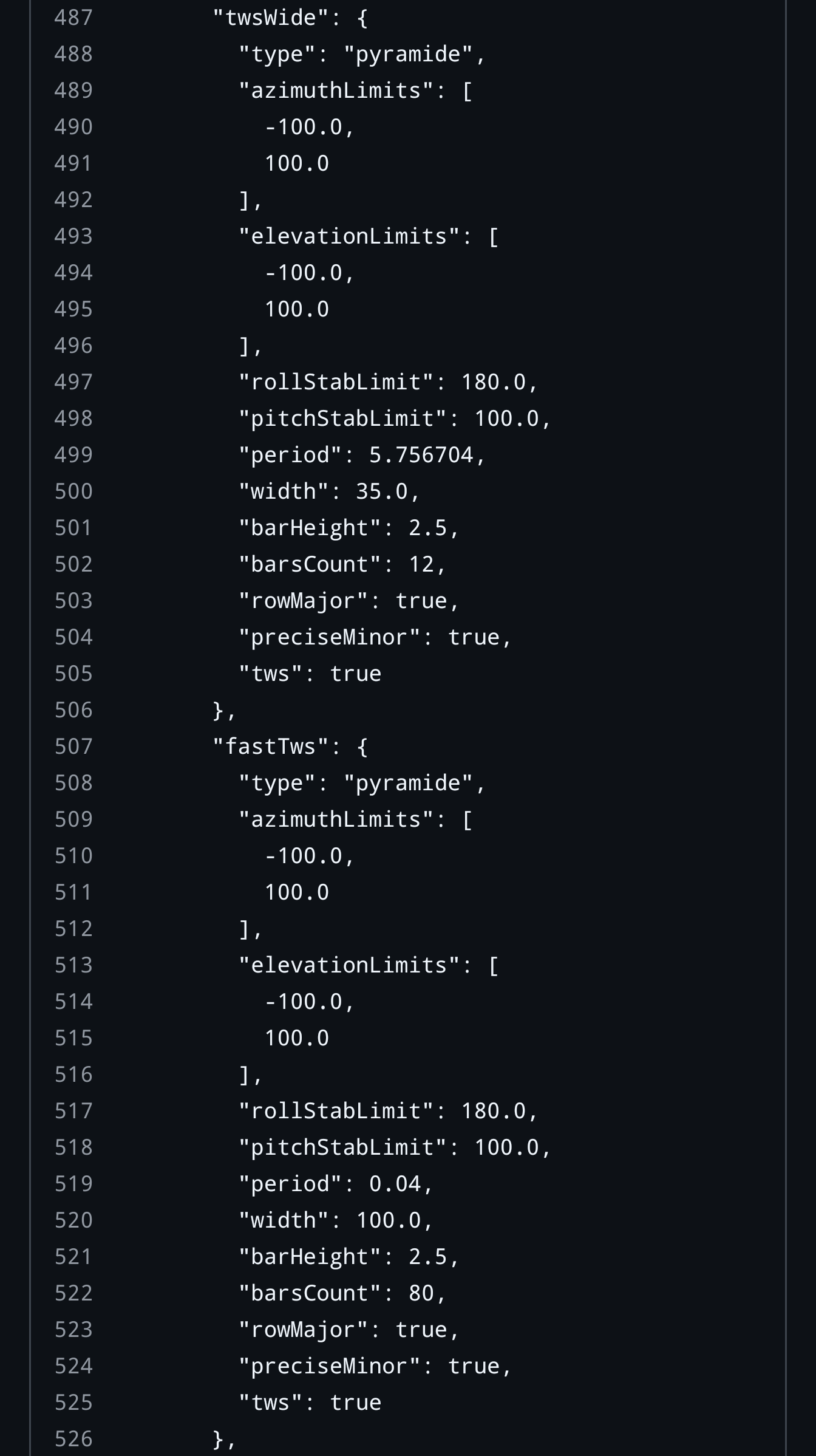Click line number 519

(x=73, y=1184)
